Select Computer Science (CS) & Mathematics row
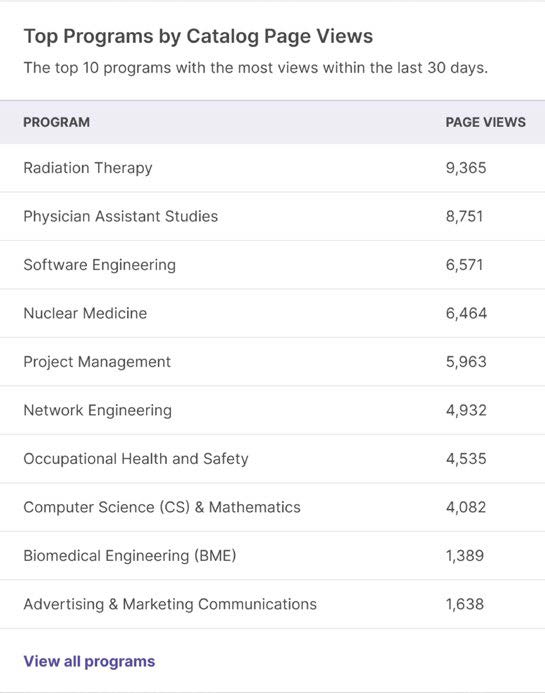 tap(272, 507)
